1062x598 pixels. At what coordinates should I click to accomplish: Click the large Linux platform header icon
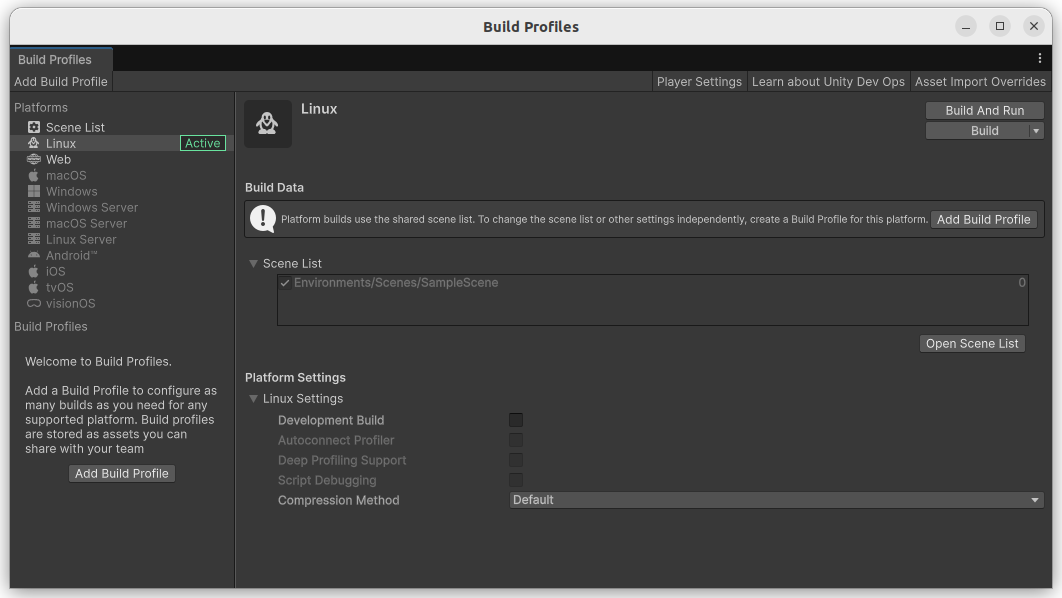click(268, 124)
